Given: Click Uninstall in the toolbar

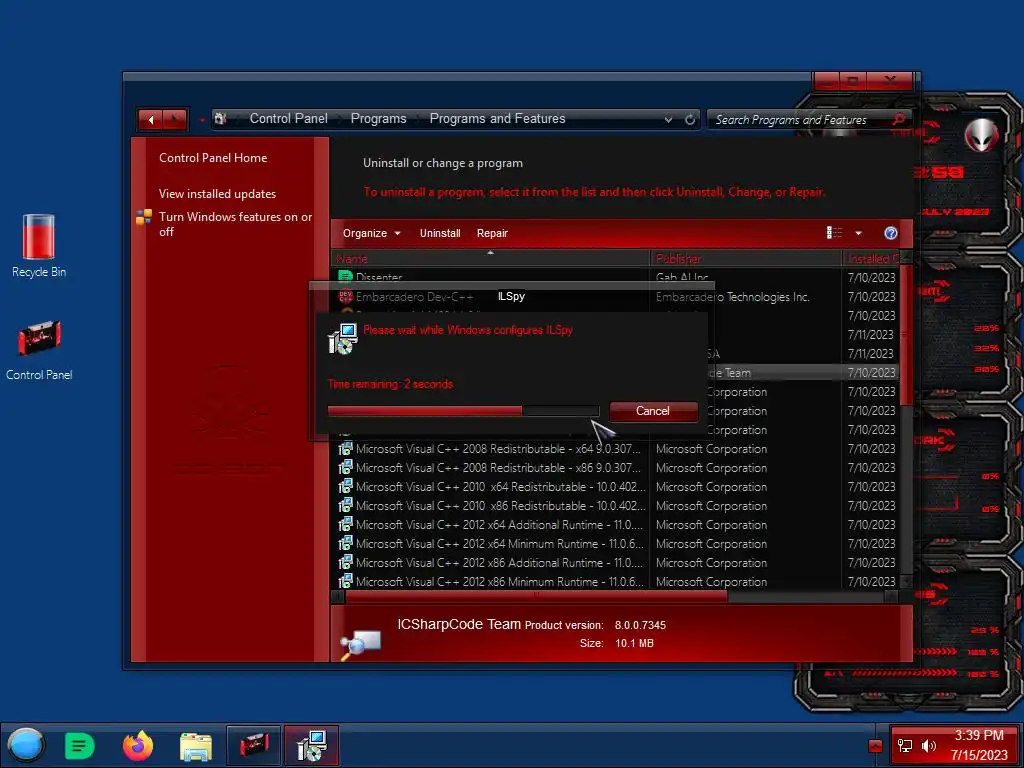Looking at the screenshot, I should (x=440, y=233).
